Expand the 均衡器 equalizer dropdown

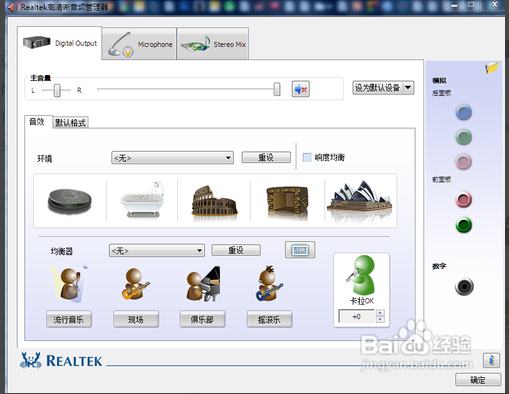(157, 250)
